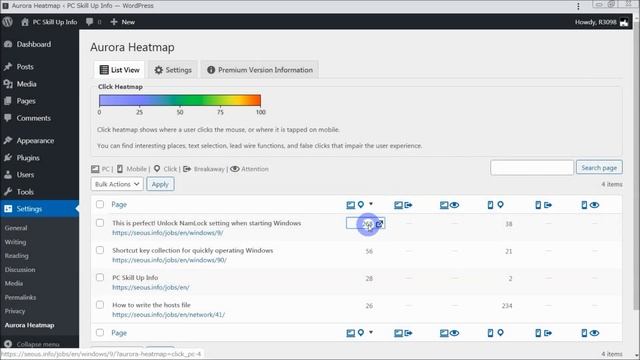Focus the page search field
The image size is (640, 360).
pos(532,168)
